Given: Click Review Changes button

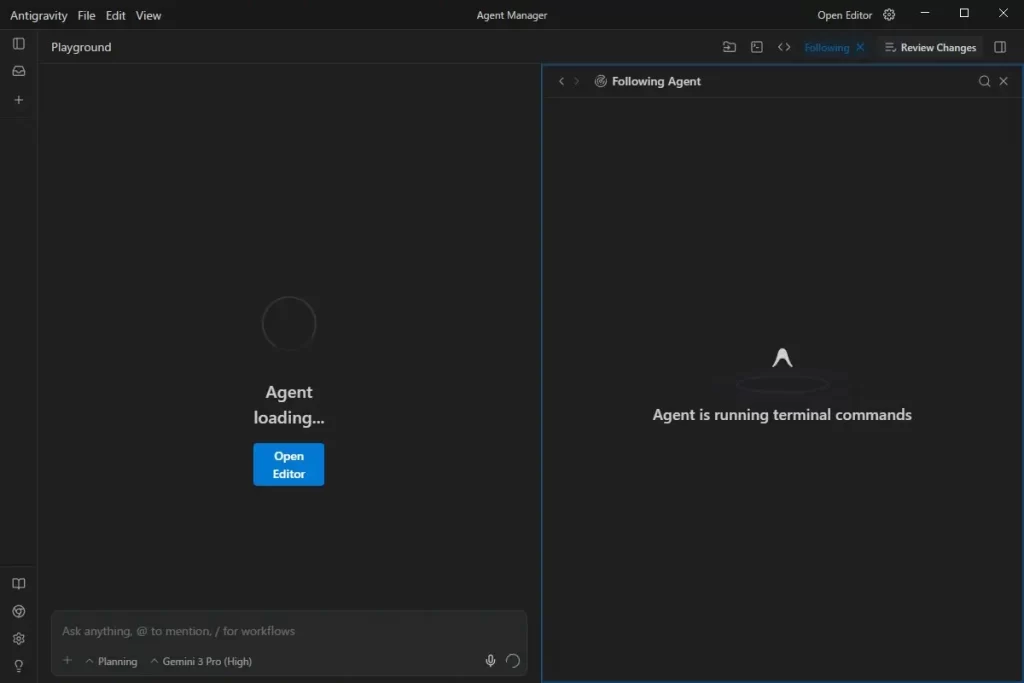Looking at the screenshot, I should 930,47.
